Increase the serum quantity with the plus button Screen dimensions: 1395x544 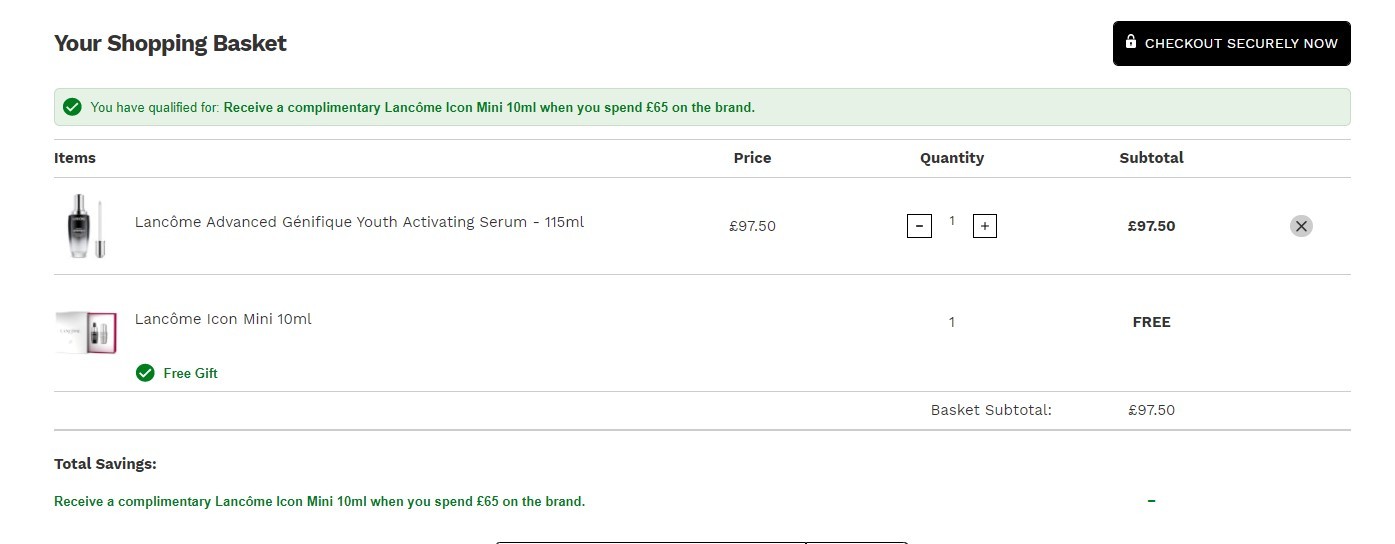click(985, 226)
